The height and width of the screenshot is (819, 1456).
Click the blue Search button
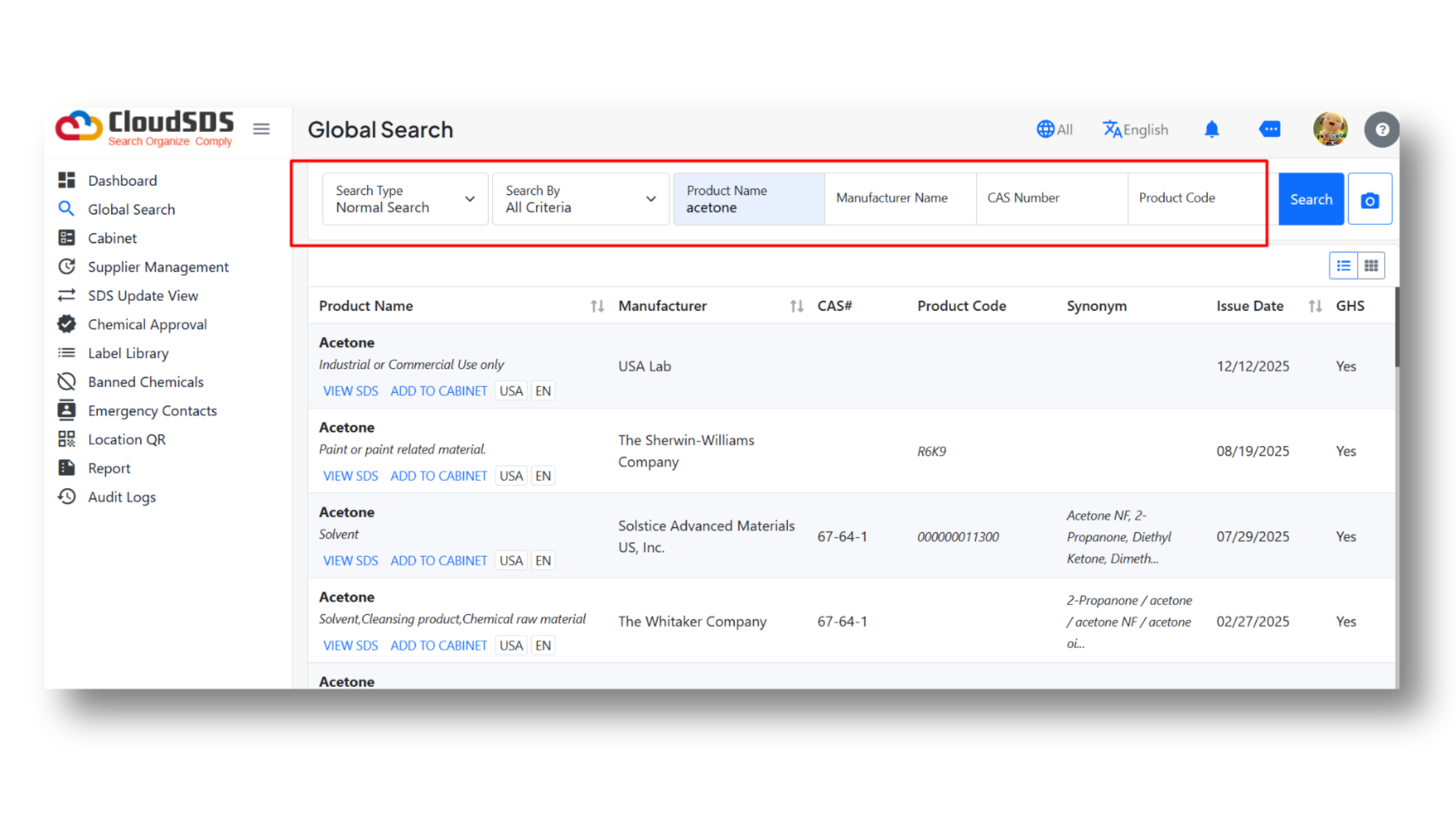(x=1310, y=199)
